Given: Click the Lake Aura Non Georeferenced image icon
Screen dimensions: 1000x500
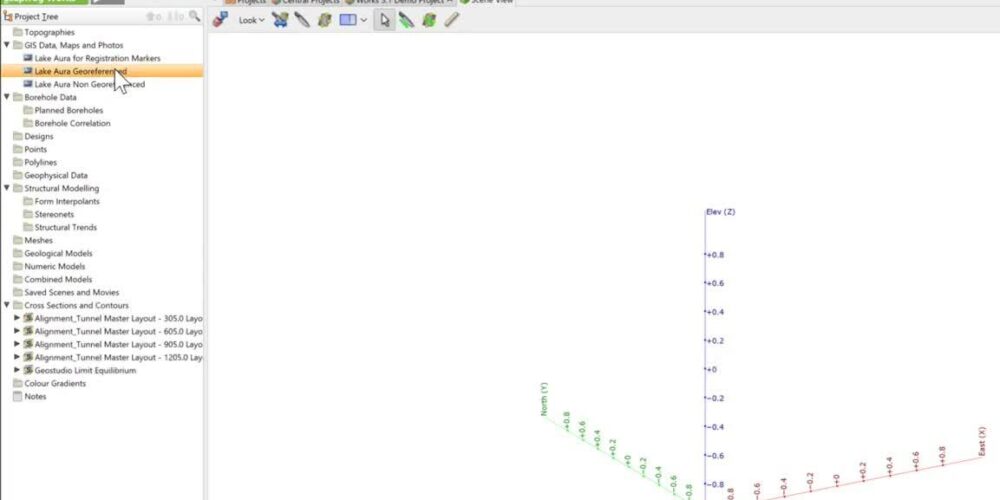Looking at the screenshot, I should pyautogui.click(x=27, y=85).
